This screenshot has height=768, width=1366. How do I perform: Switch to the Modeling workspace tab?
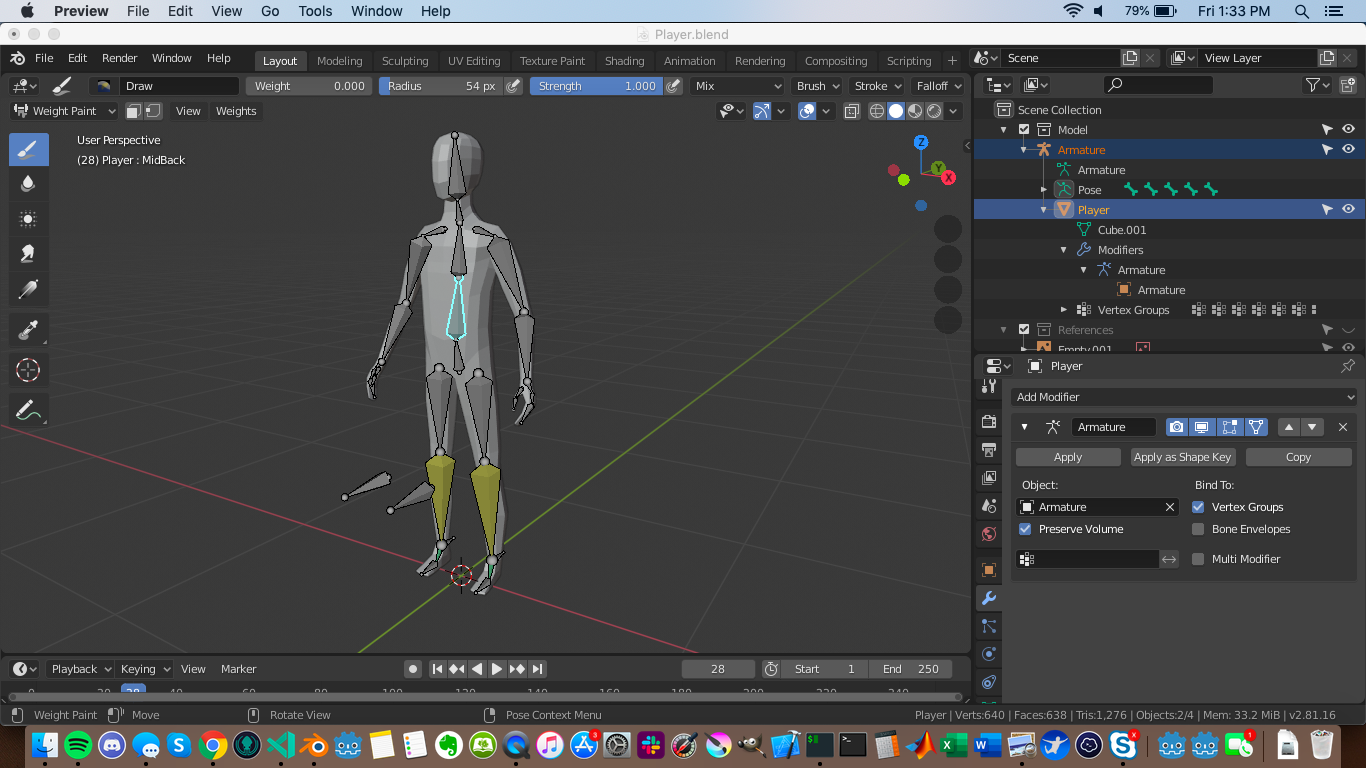click(x=339, y=61)
